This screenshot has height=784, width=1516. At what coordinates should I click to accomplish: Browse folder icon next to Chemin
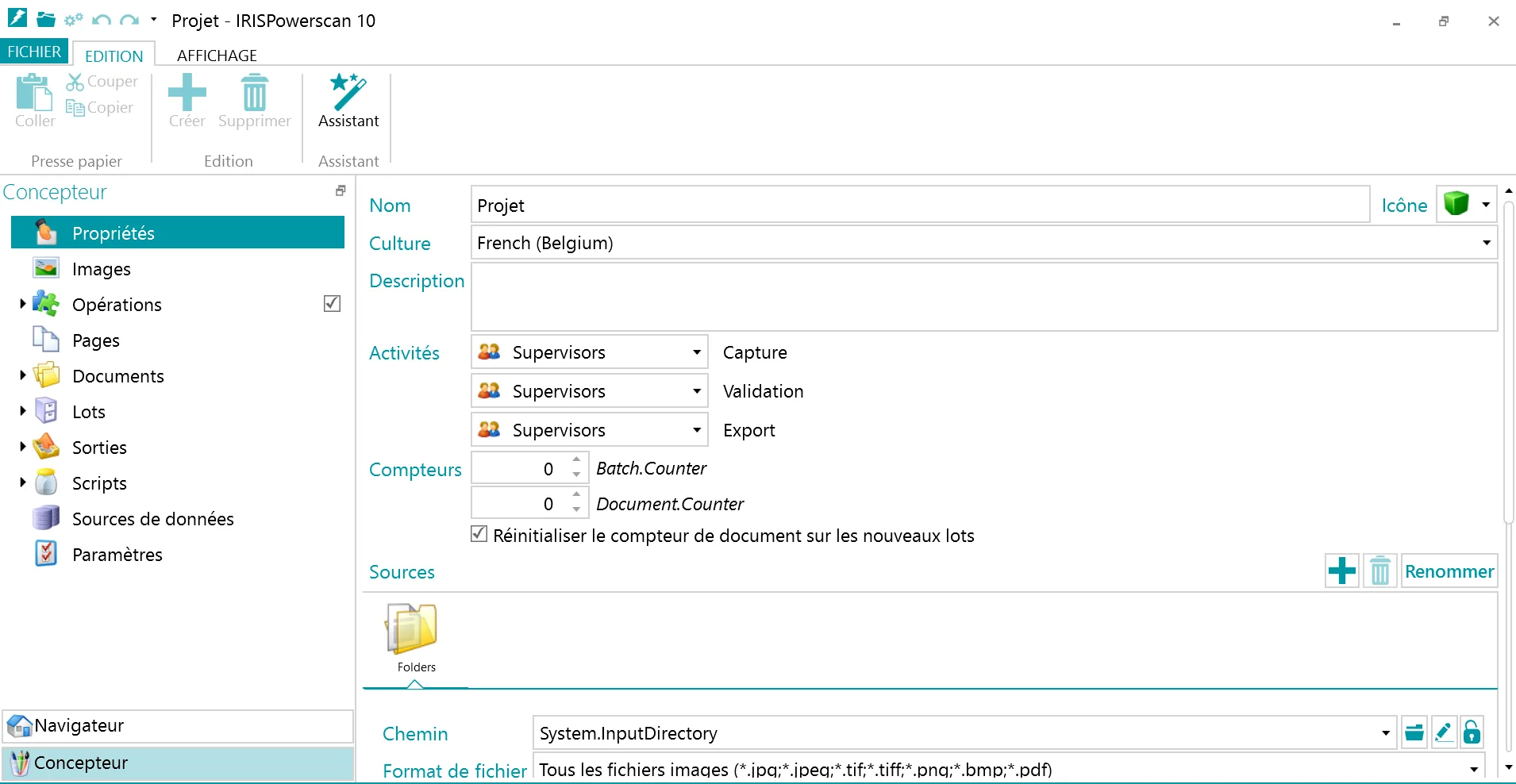(x=1414, y=732)
